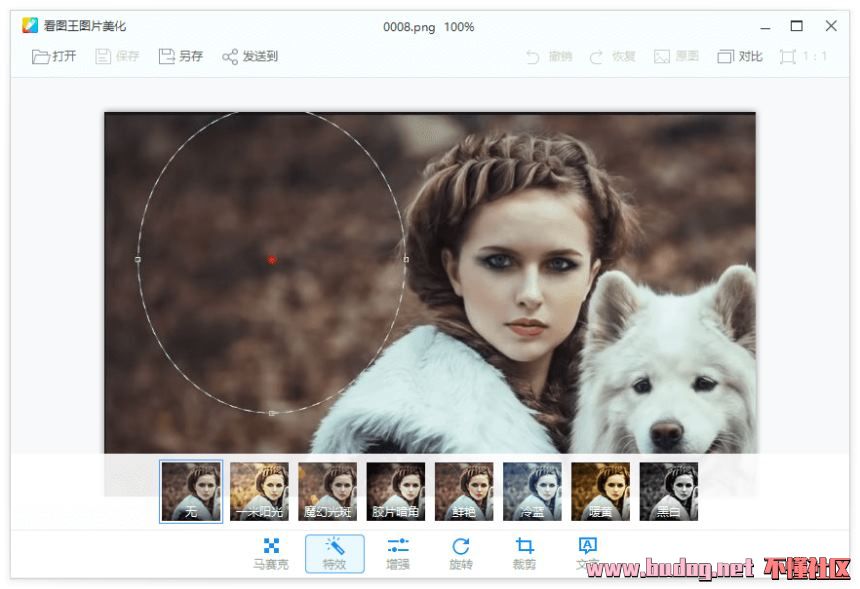The width and height of the screenshot is (860, 589).
Task: Choose the 魔幻光斑 filter effect
Action: [x=327, y=491]
